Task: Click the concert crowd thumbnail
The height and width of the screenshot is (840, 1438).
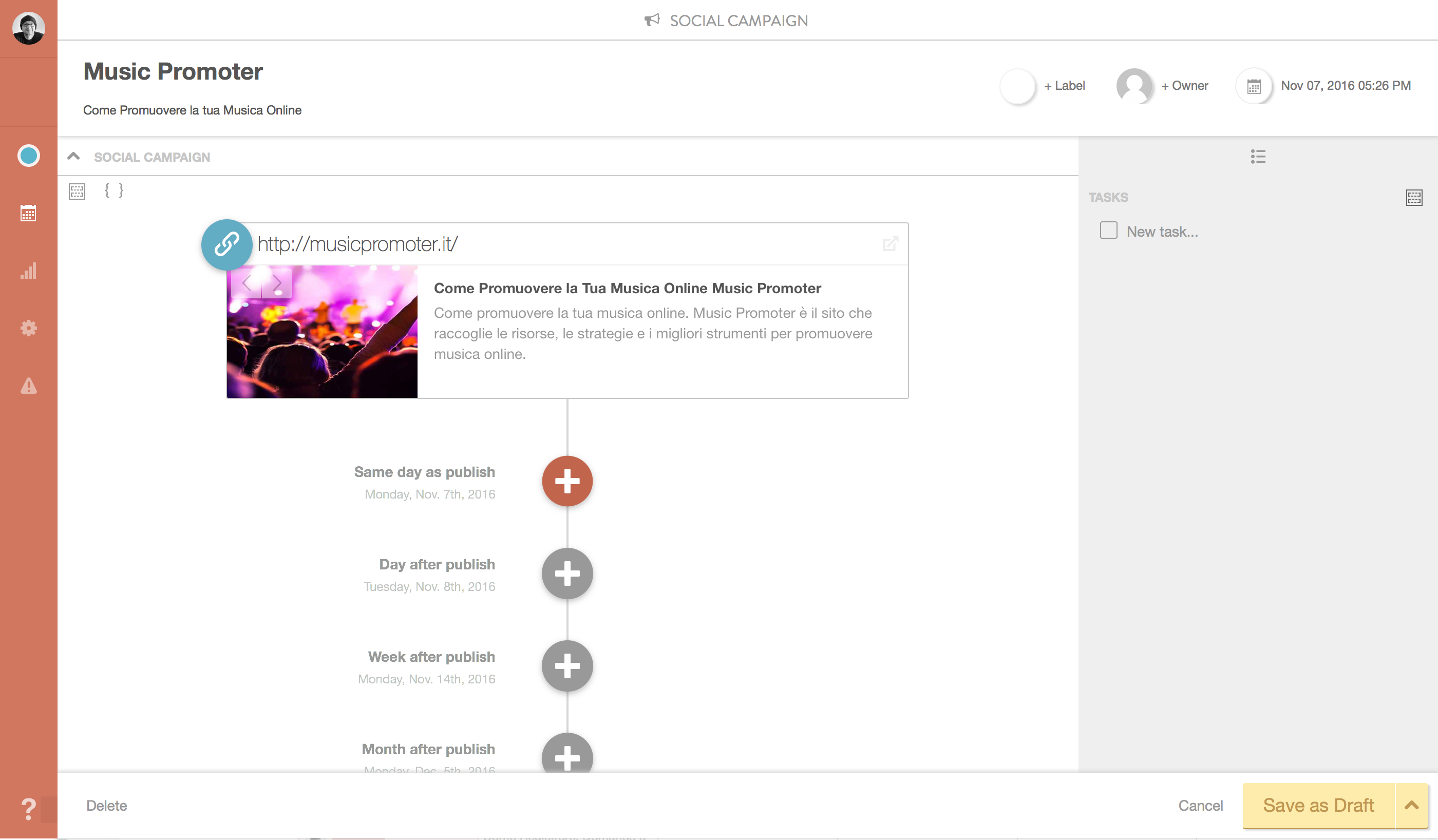Action: 323,332
